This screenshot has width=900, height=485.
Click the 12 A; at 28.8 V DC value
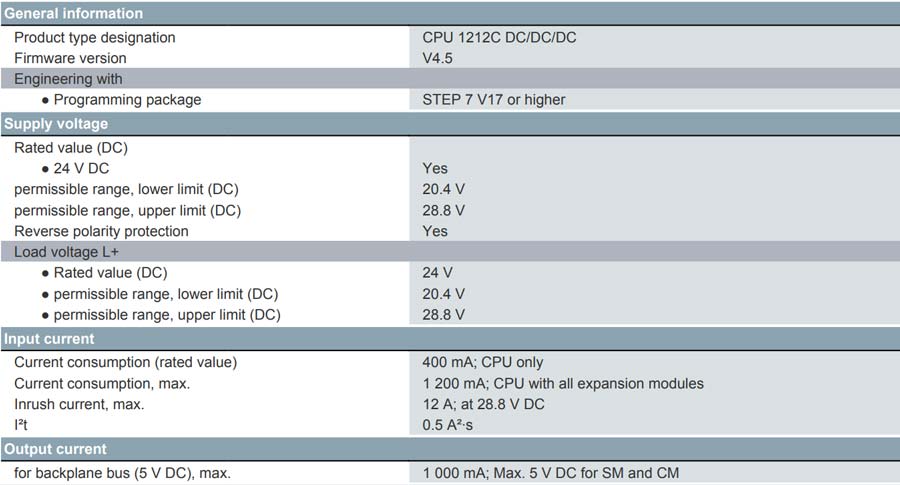pos(483,404)
